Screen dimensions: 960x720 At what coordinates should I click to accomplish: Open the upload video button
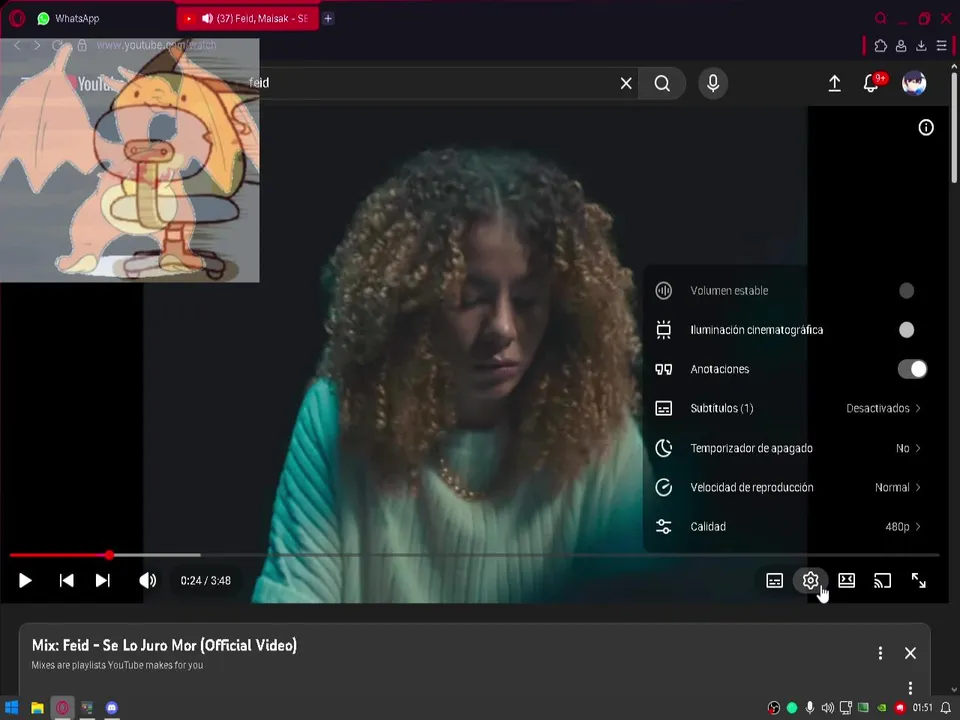pos(834,83)
